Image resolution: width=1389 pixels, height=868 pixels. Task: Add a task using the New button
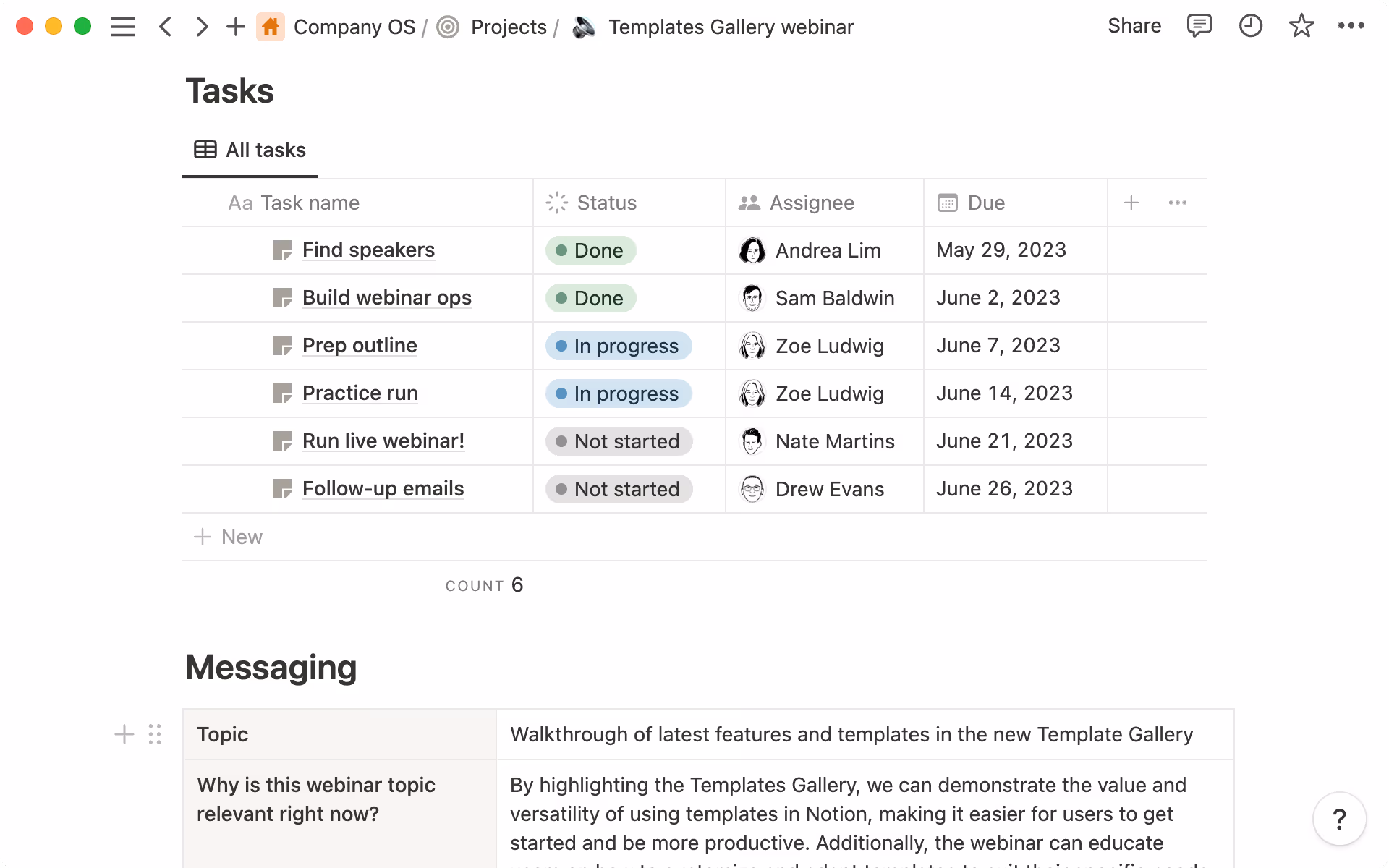(x=227, y=537)
